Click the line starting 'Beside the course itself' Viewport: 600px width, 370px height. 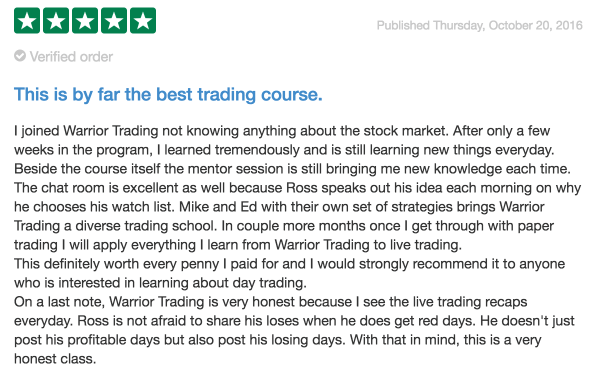pos(292,169)
